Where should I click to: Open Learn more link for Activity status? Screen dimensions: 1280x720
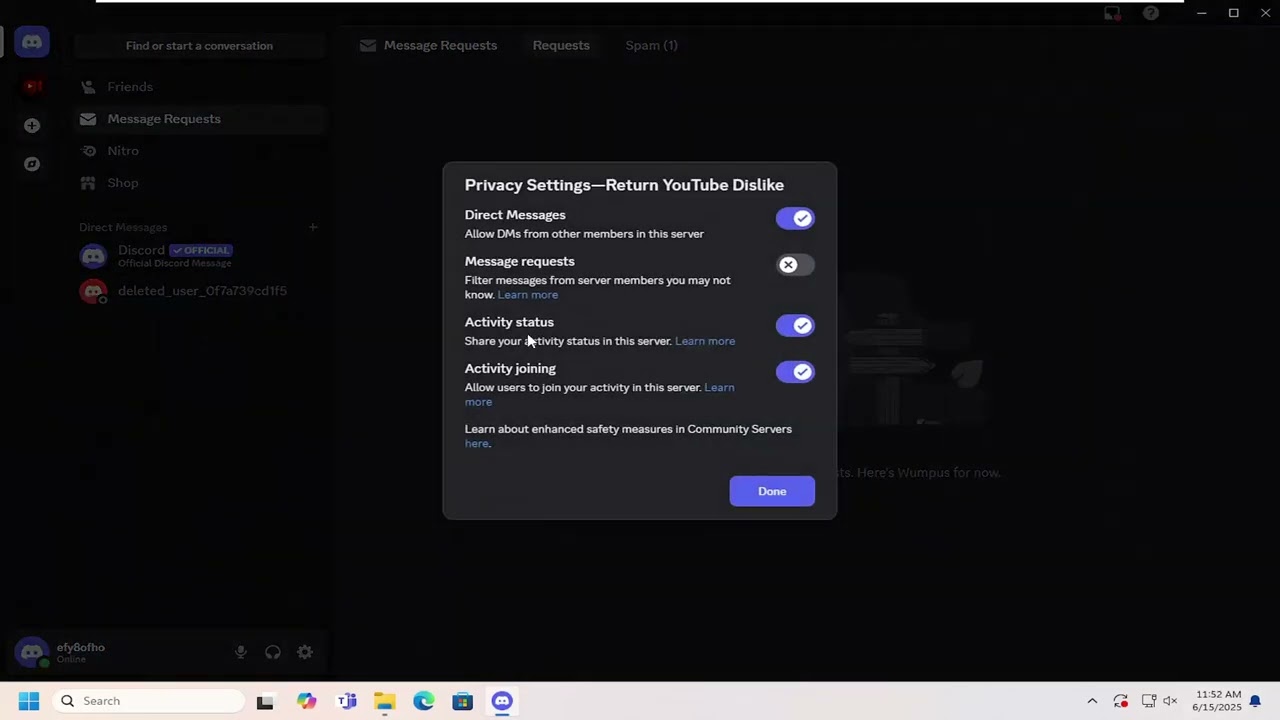[705, 341]
